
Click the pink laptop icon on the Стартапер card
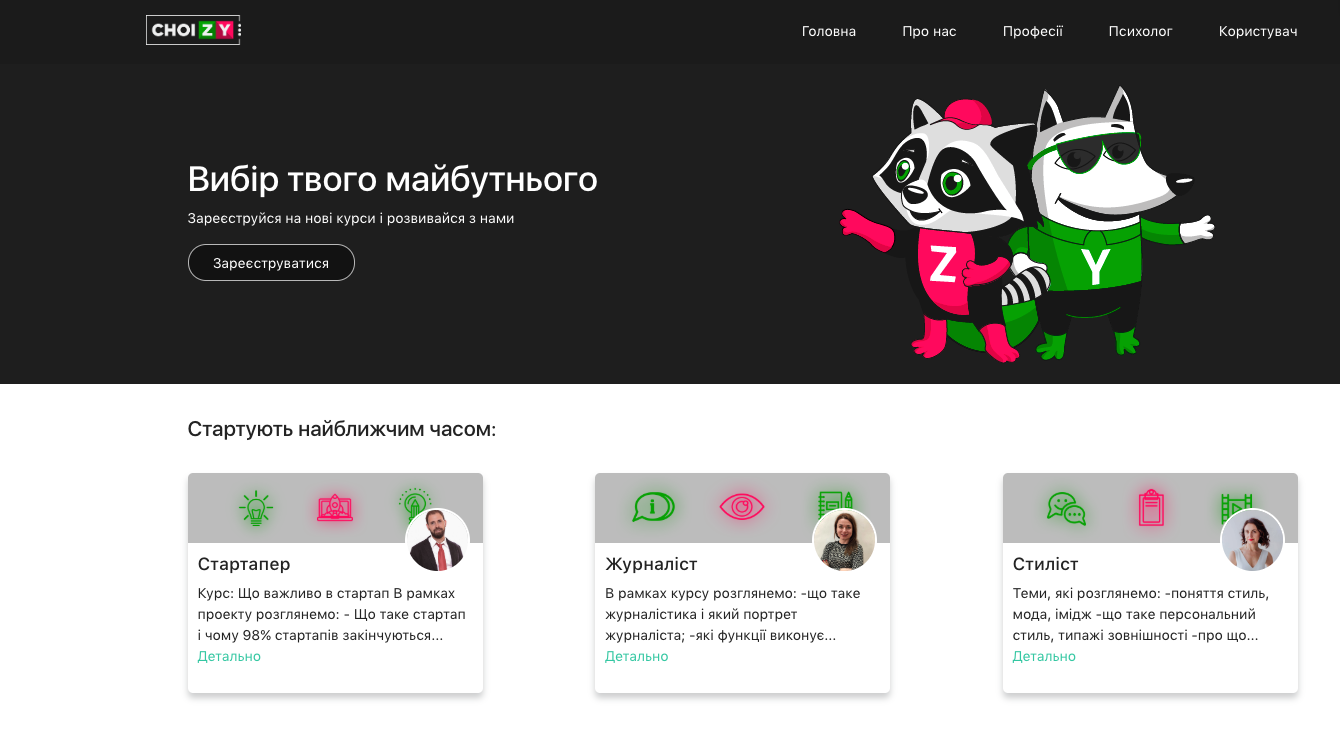point(335,508)
